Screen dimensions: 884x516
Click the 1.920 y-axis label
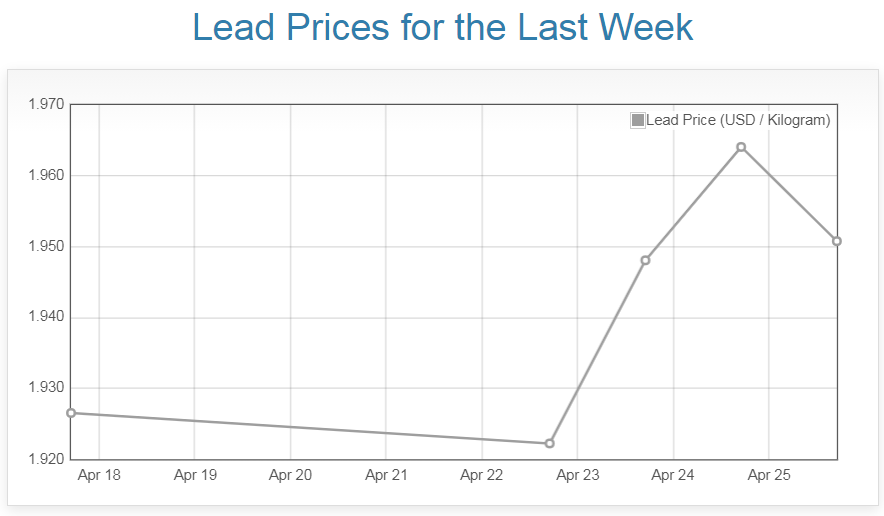pos(45,459)
